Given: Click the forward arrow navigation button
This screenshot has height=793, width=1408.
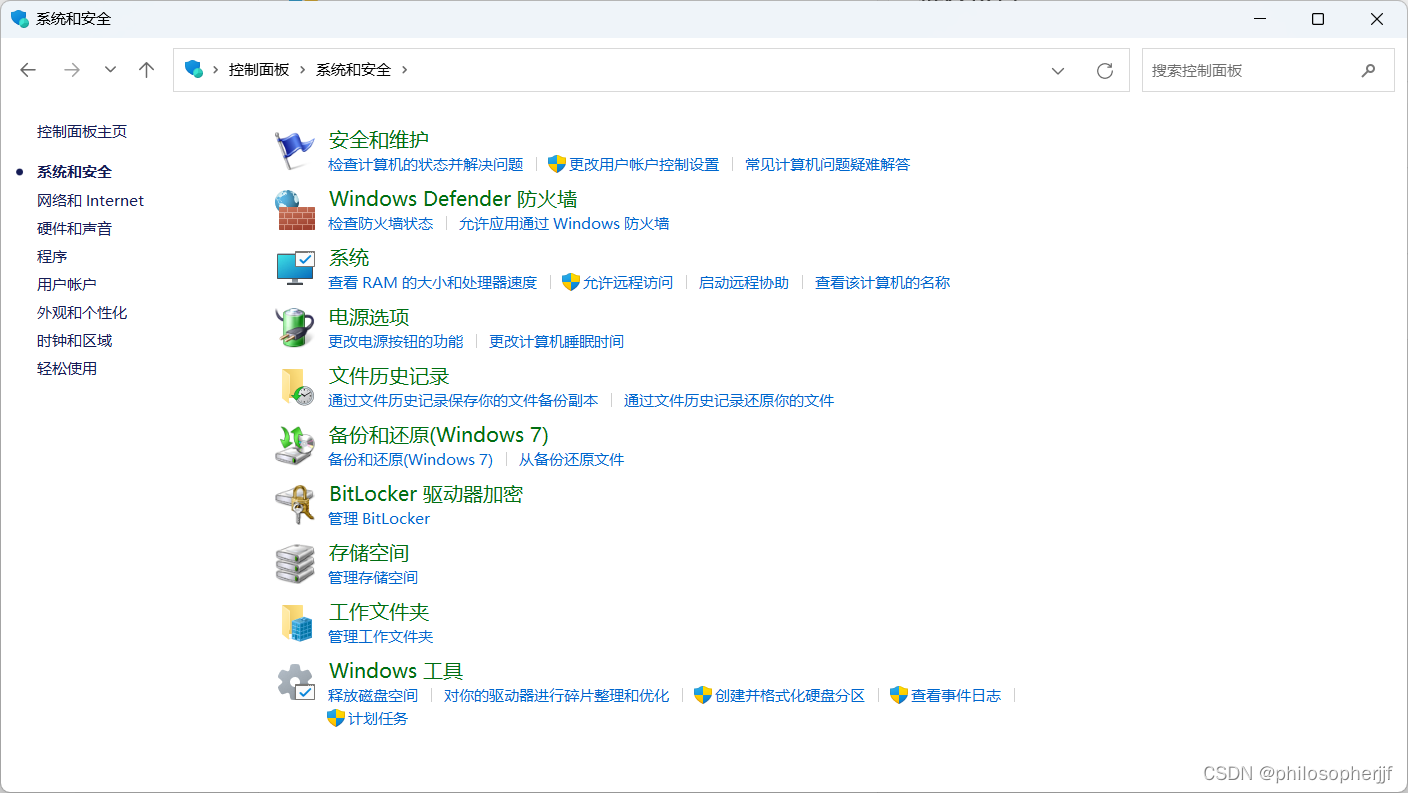Looking at the screenshot, I should click(71, 70).
